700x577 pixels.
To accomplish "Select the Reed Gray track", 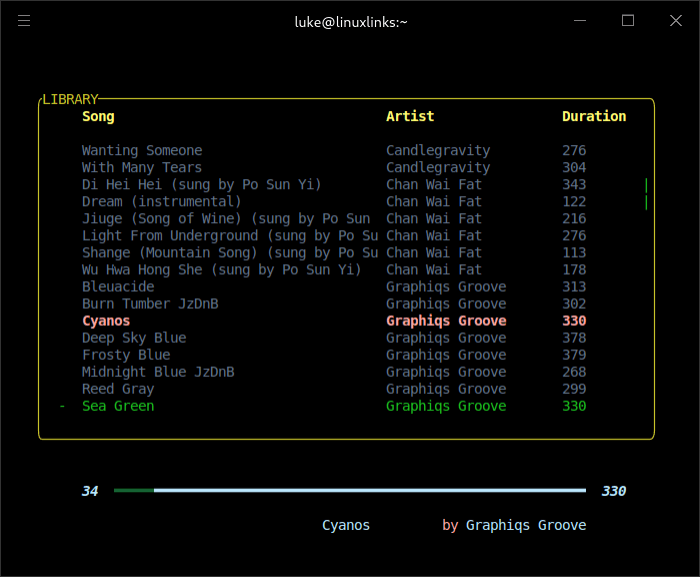I will click(x=118, y=389).
